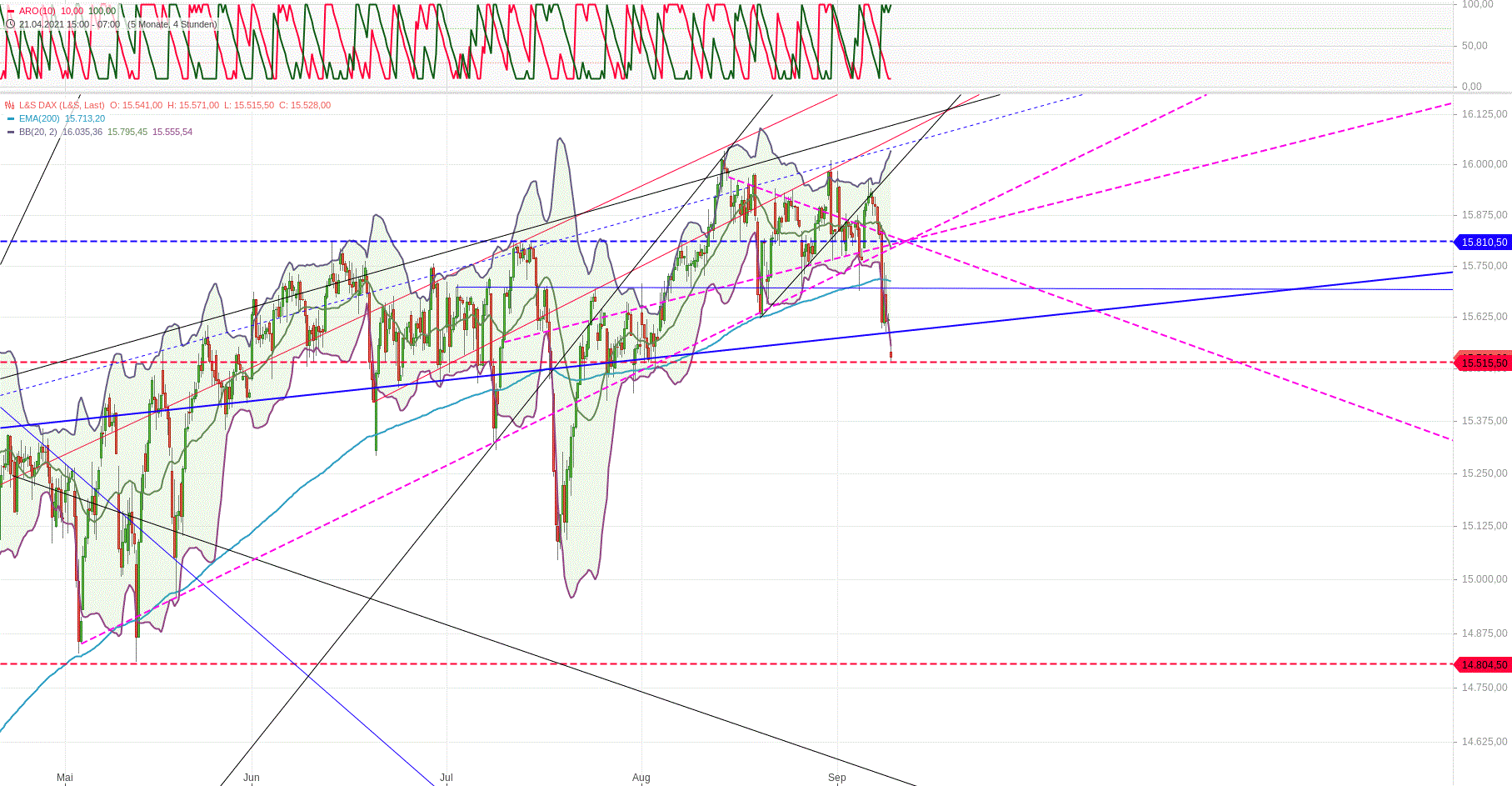Click the EMA value 15.713,20
Image resolution: width=1512 pixels, height=786 pixels.
[85, 118]
